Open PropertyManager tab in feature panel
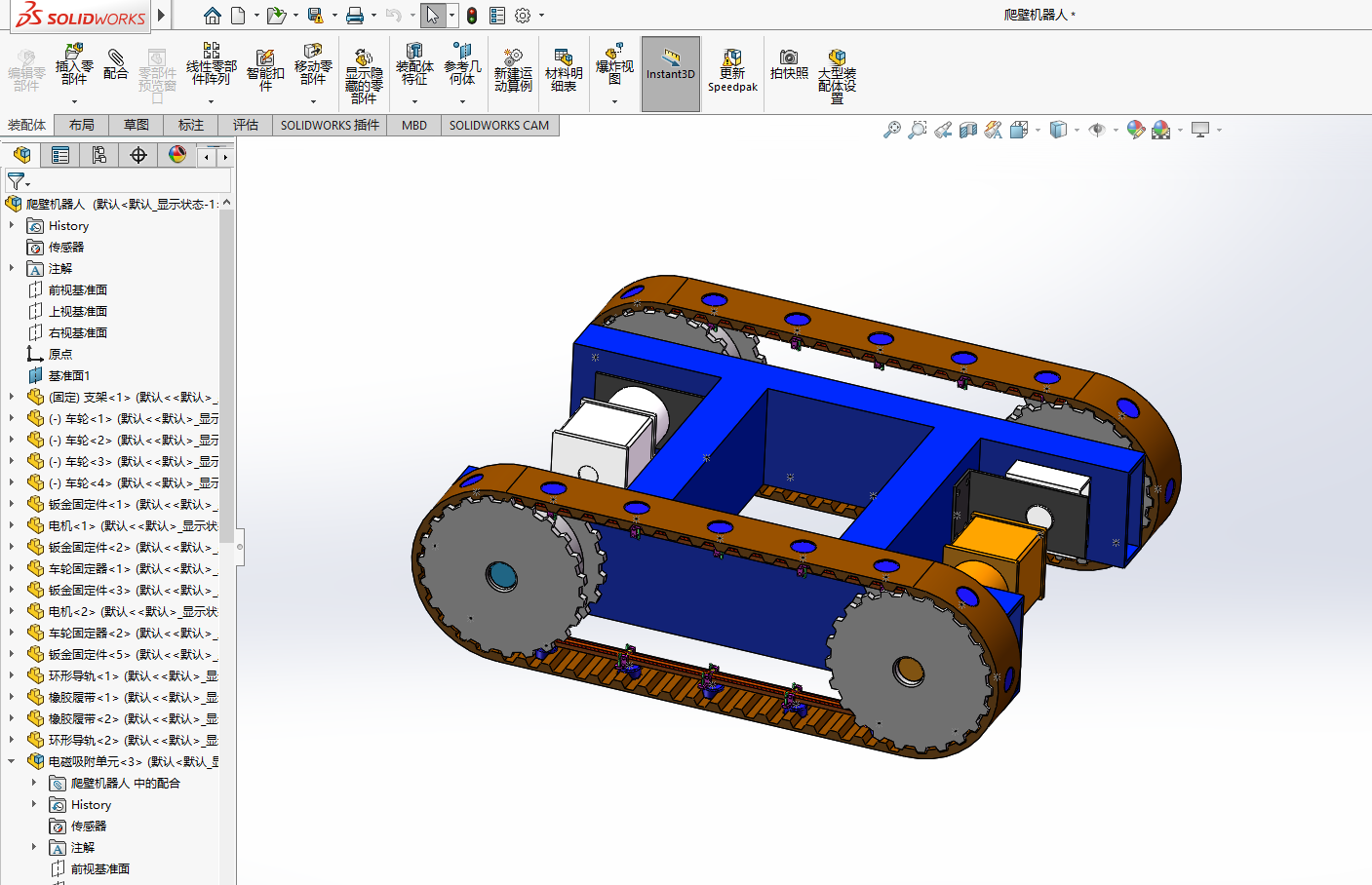Screen dimensions: 1372x885 click(x=60, y=155)
